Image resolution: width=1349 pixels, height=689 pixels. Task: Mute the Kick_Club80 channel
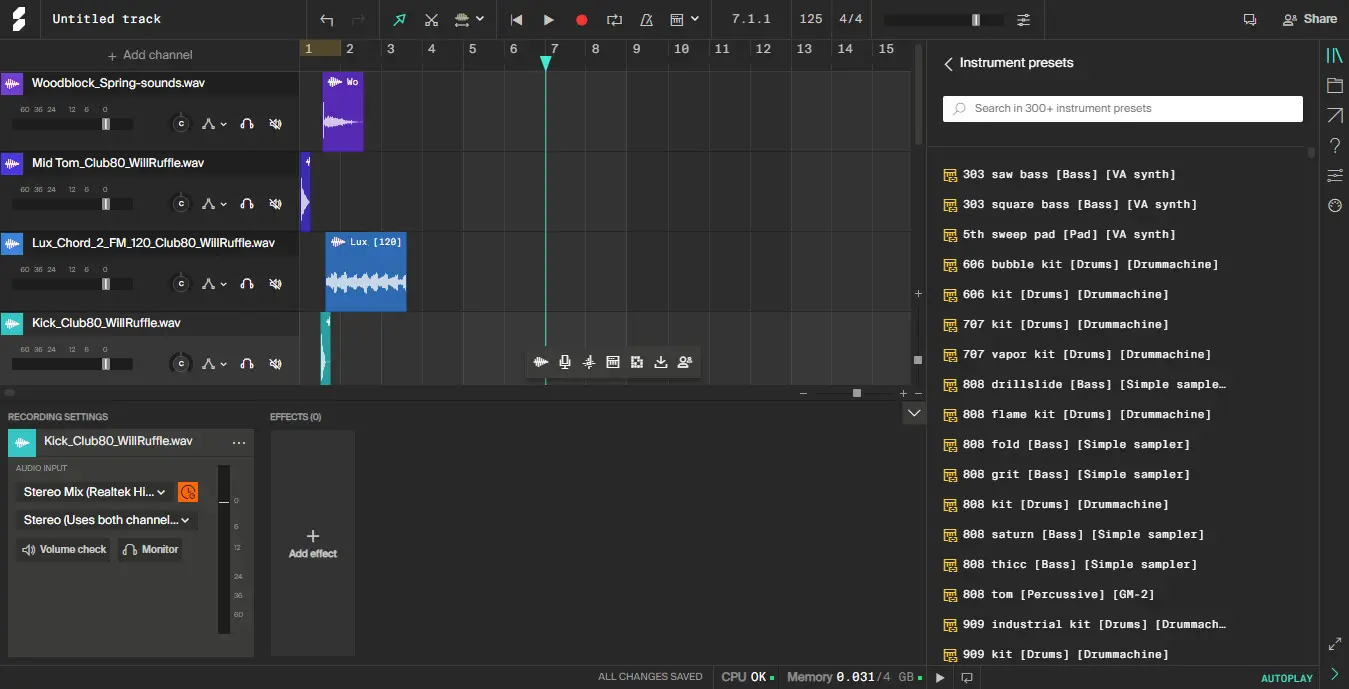click(x=275, y=363)
